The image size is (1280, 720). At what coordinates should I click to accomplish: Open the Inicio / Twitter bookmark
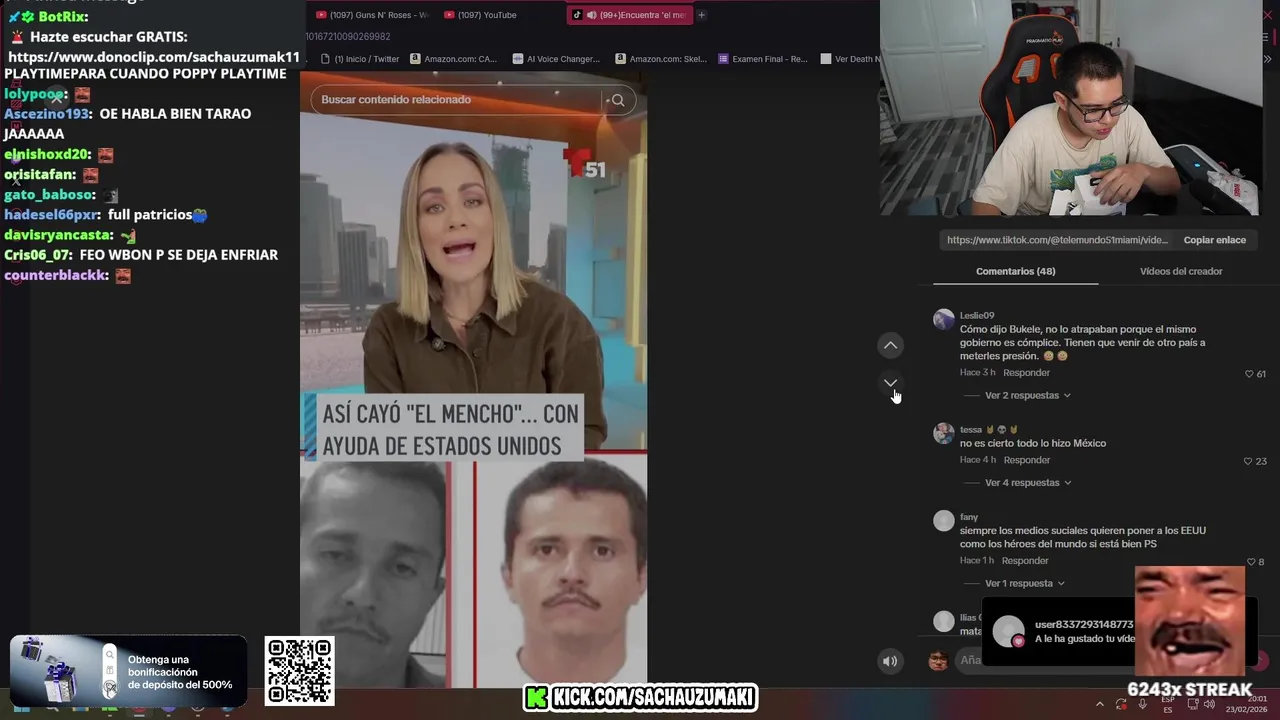(x=359, y=59)
